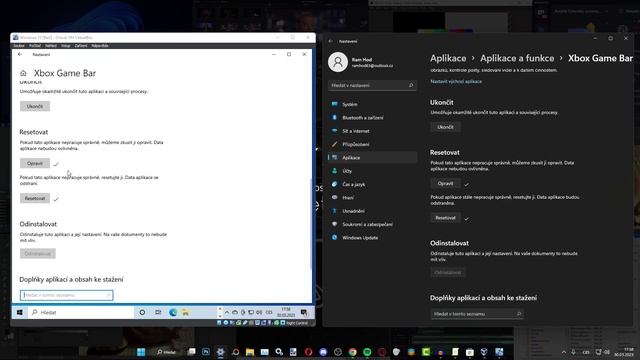The image size is (640, 360).
Task: Open VirtualBox cube on host taskbar
Action: [484, 352]
